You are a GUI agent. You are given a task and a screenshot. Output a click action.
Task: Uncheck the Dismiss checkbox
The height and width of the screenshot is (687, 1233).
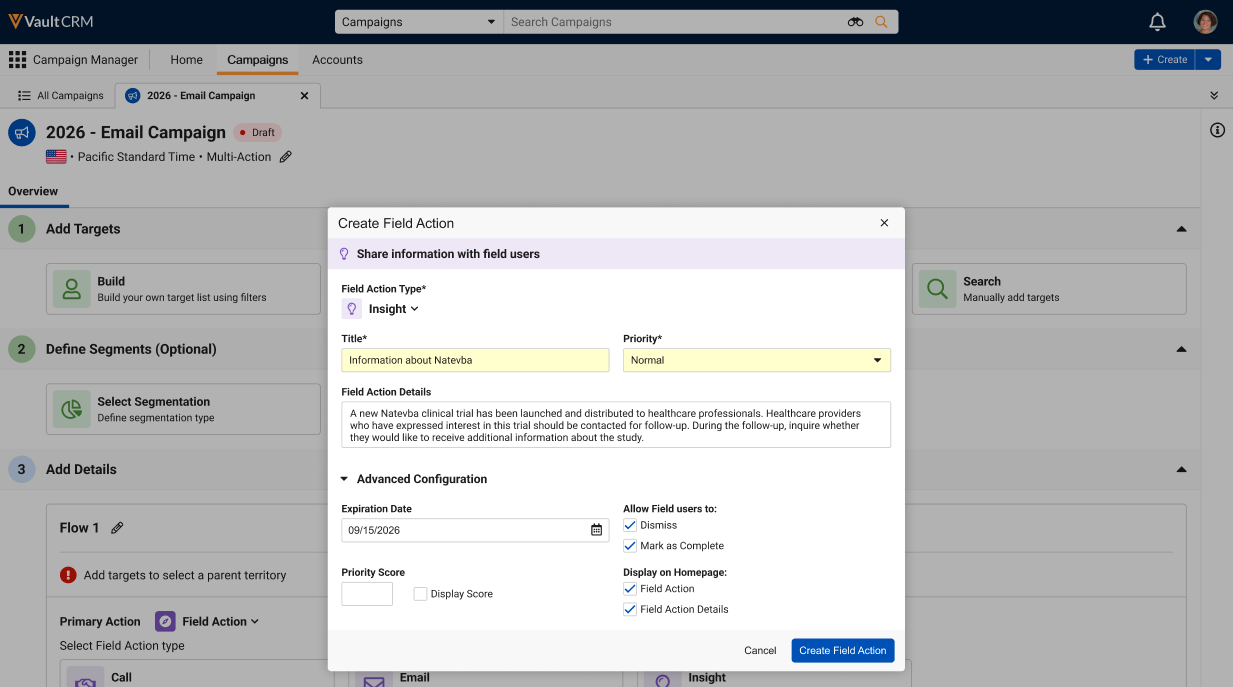[630, 525]
